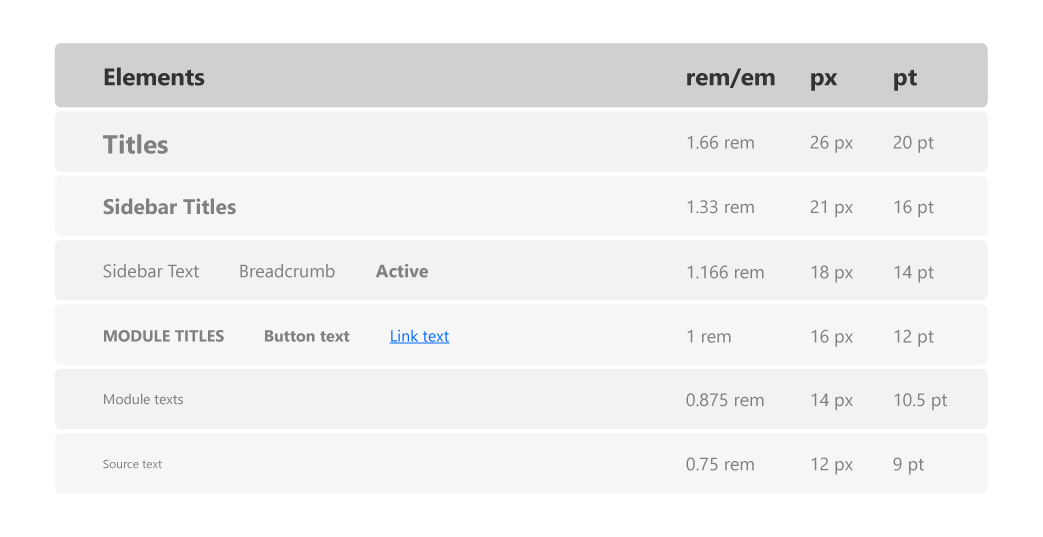Click the 9 pt value
1043x537 pixels.
(x=909, y=464)
